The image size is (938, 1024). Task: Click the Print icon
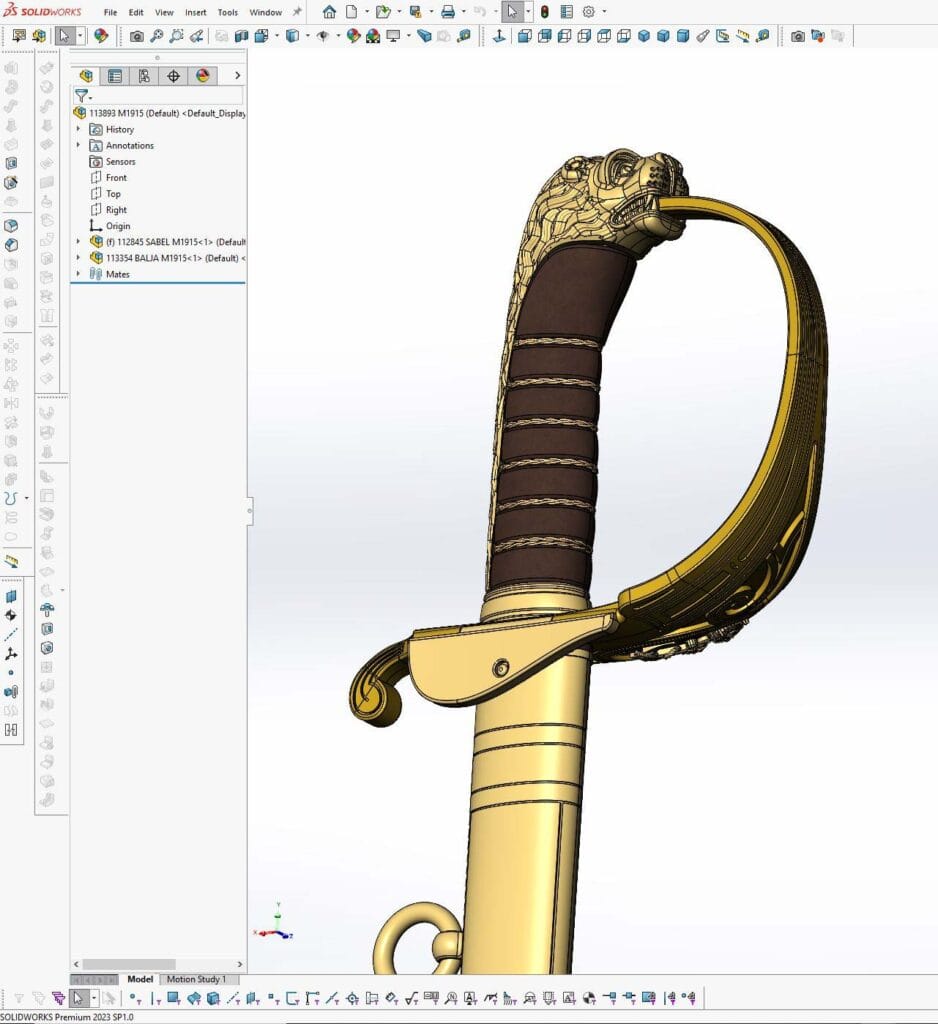coord(448,12)
